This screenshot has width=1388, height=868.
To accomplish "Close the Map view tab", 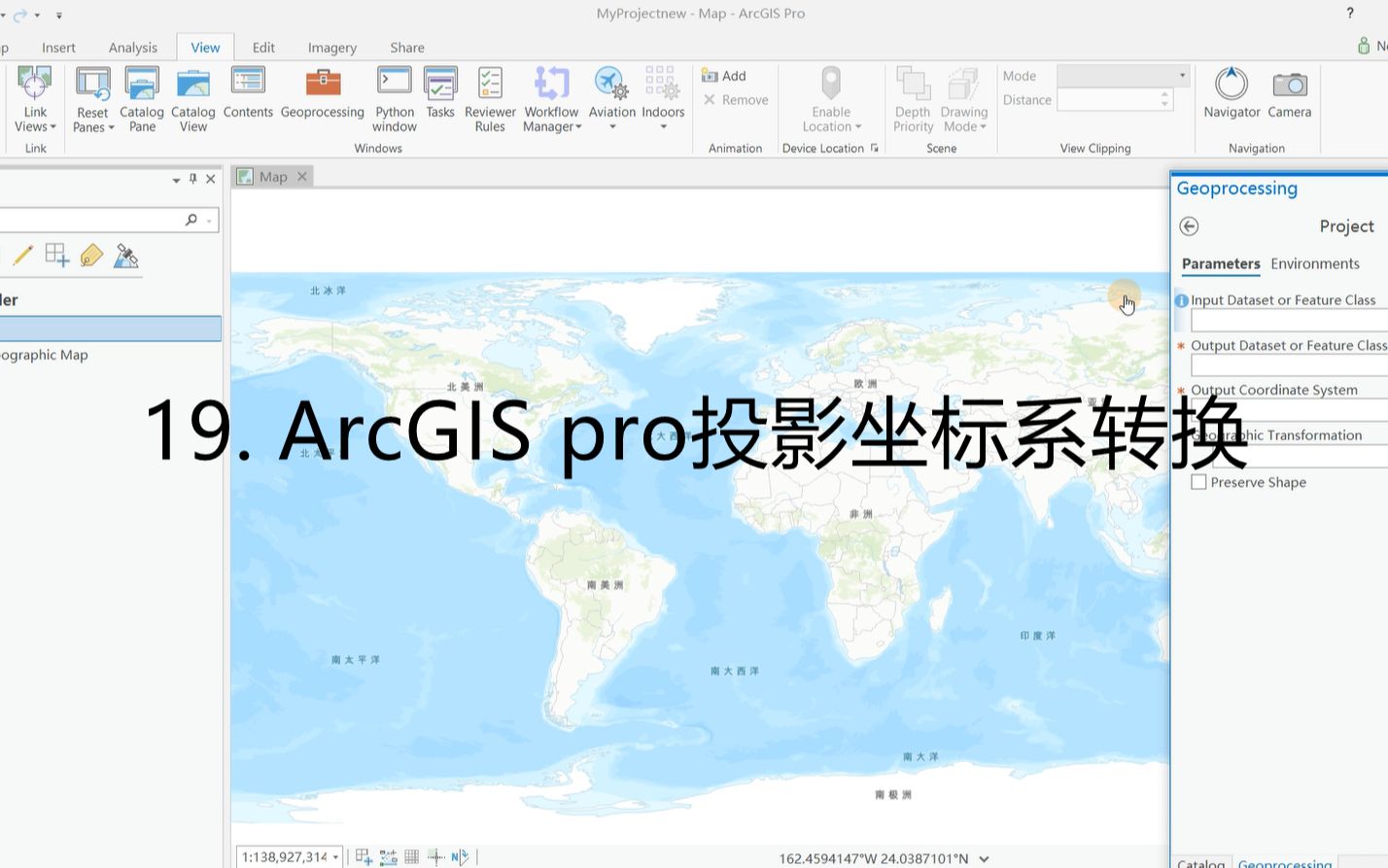I will pyautogui.click(x=302, y=176).
